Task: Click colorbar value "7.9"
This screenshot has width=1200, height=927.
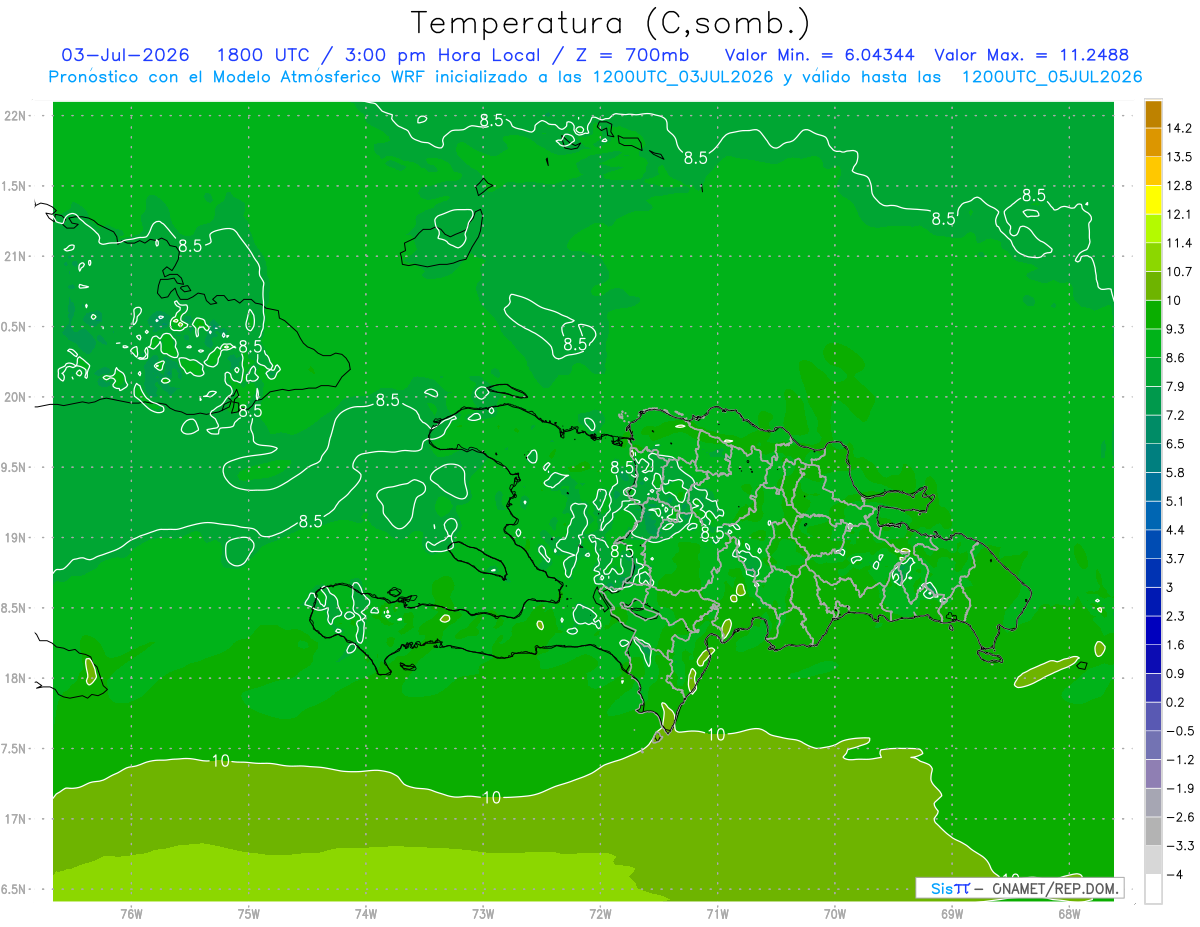Action: coord(1176,386)
